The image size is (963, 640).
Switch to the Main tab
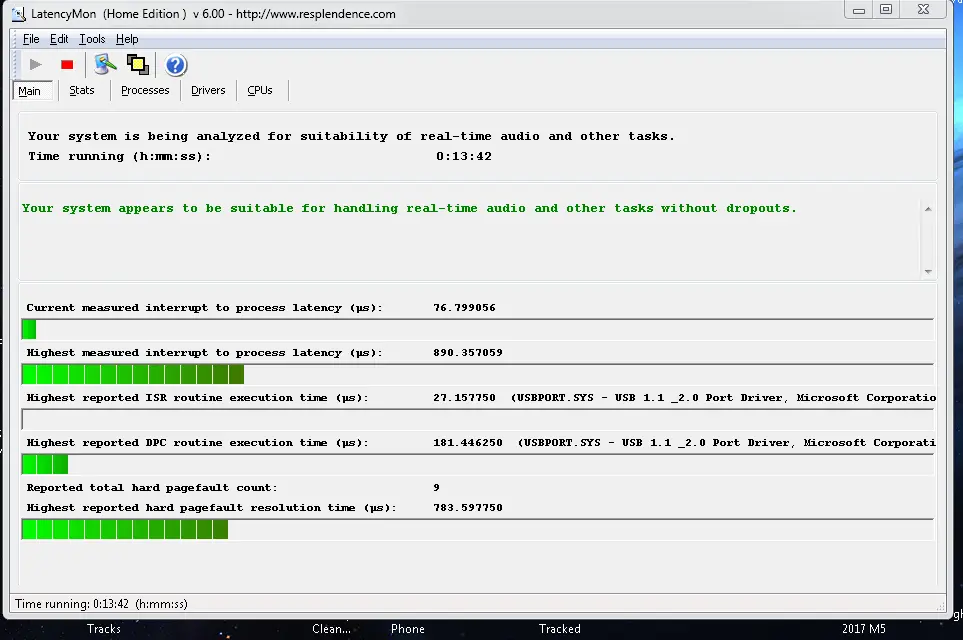(x=30, y=91)
